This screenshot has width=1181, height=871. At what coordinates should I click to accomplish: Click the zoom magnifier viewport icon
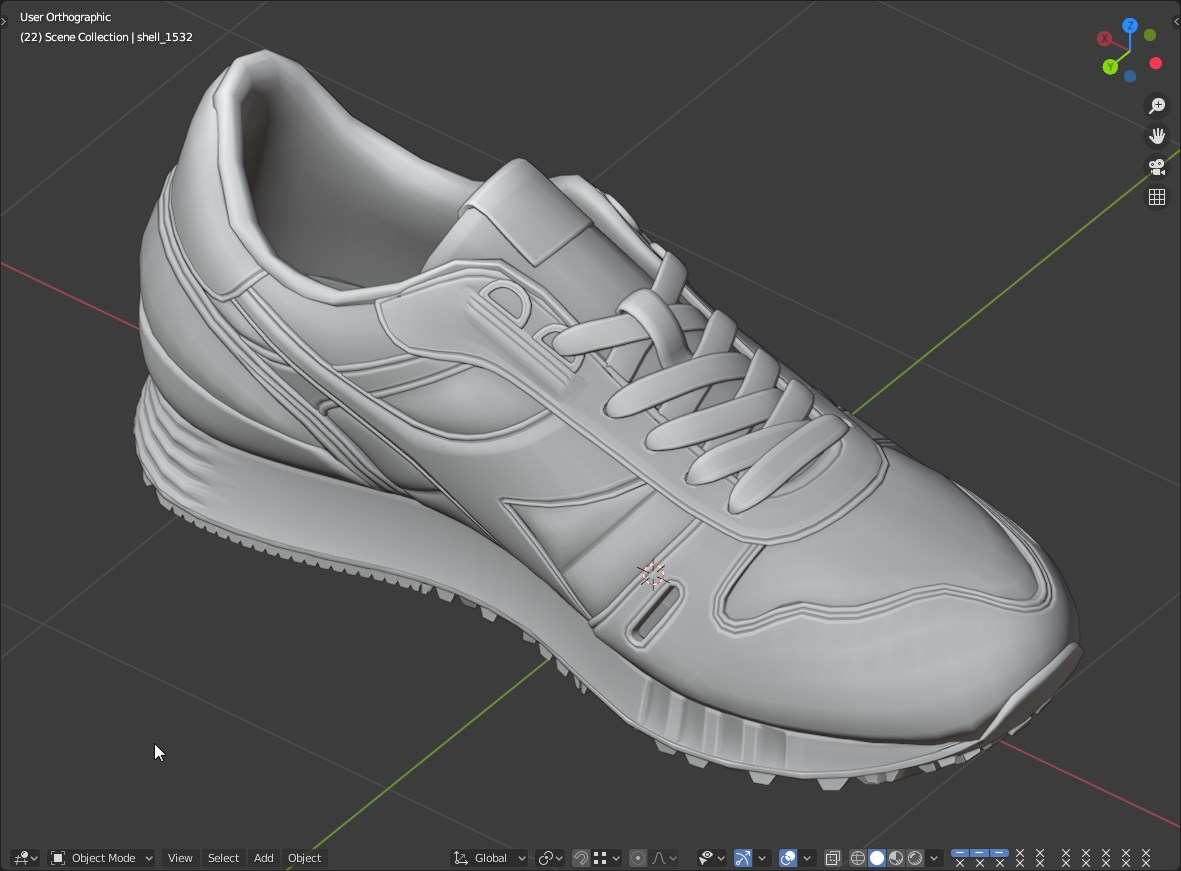tap(1157, 106)
